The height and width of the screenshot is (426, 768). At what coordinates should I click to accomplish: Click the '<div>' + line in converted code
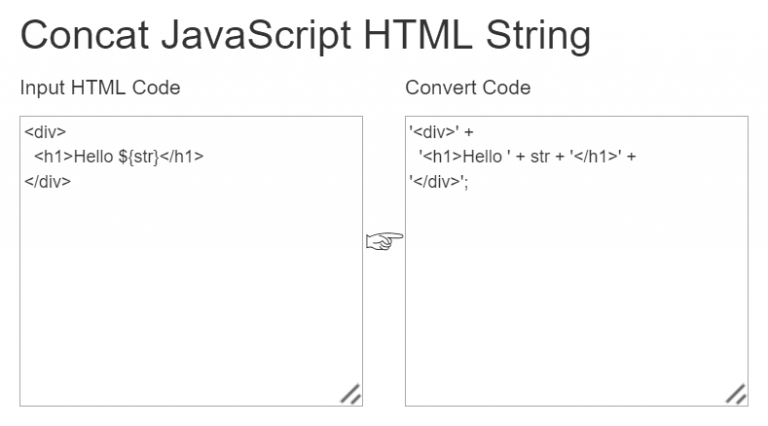[x=441, y=132]
